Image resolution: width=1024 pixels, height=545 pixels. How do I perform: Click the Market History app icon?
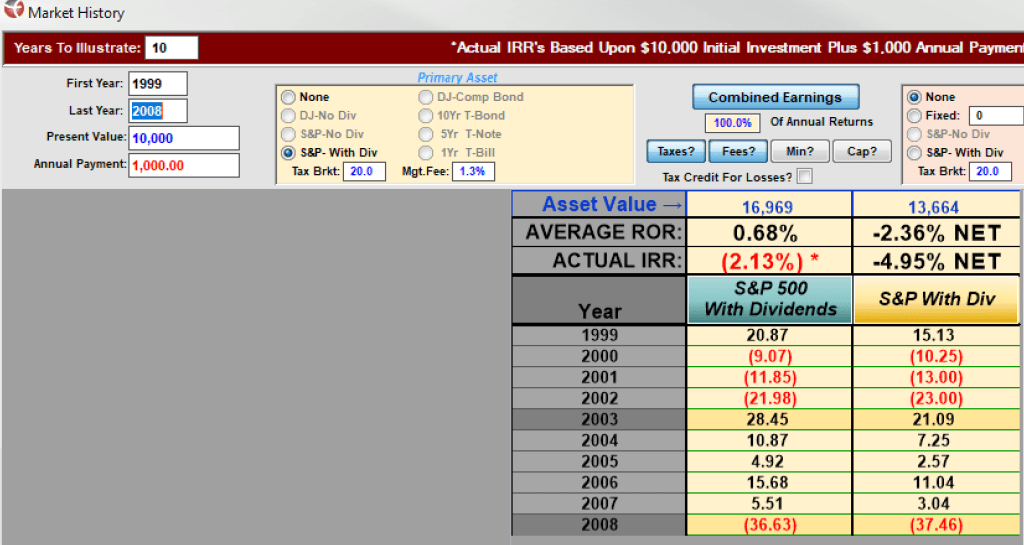click(x=14, y=10)
